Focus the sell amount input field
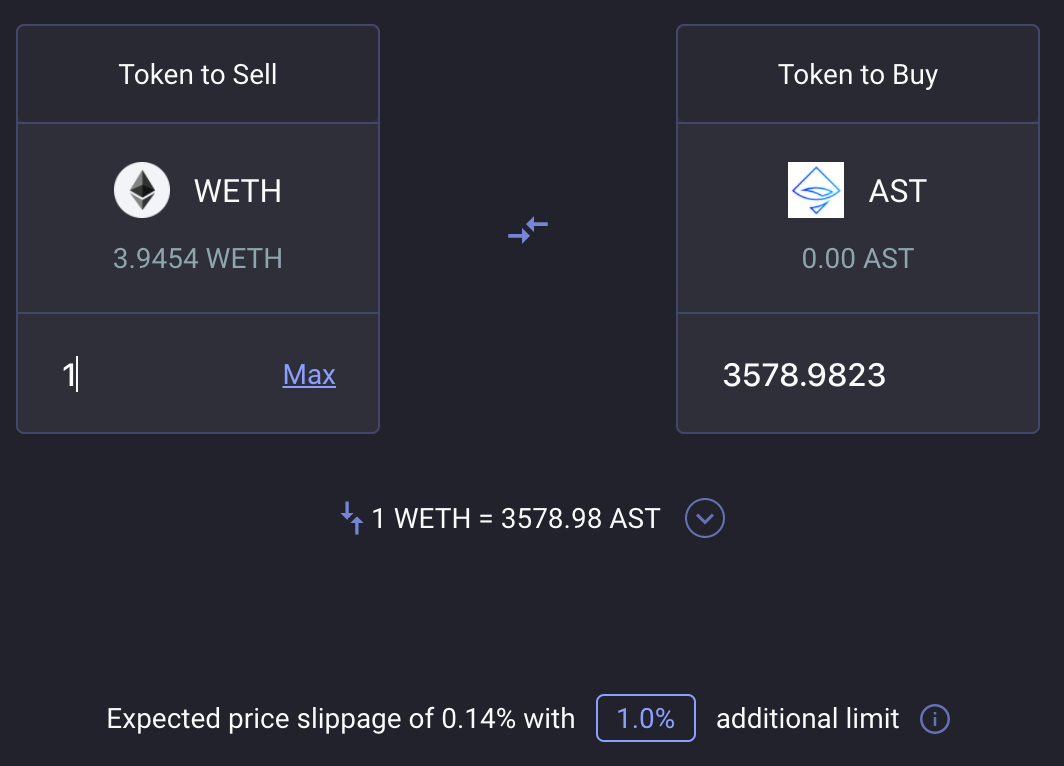 (163, 375)
